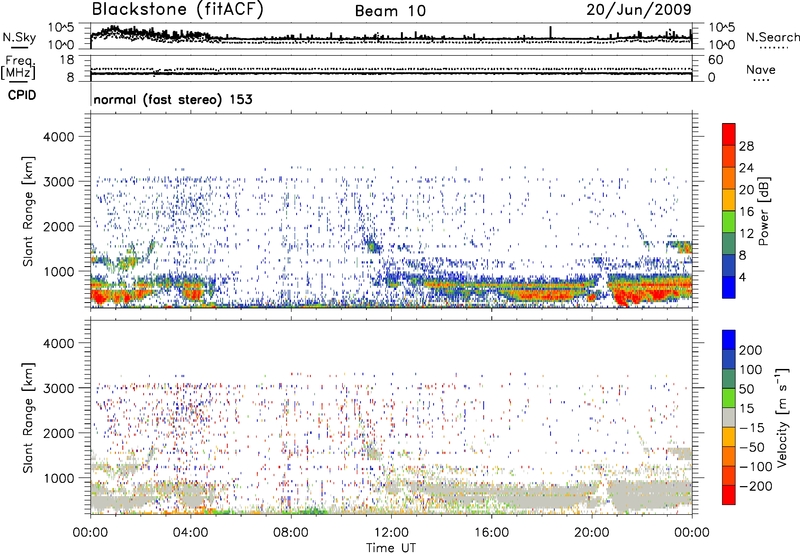
Task: Click the date 20/Jun/2009
Action: (639, 9)
